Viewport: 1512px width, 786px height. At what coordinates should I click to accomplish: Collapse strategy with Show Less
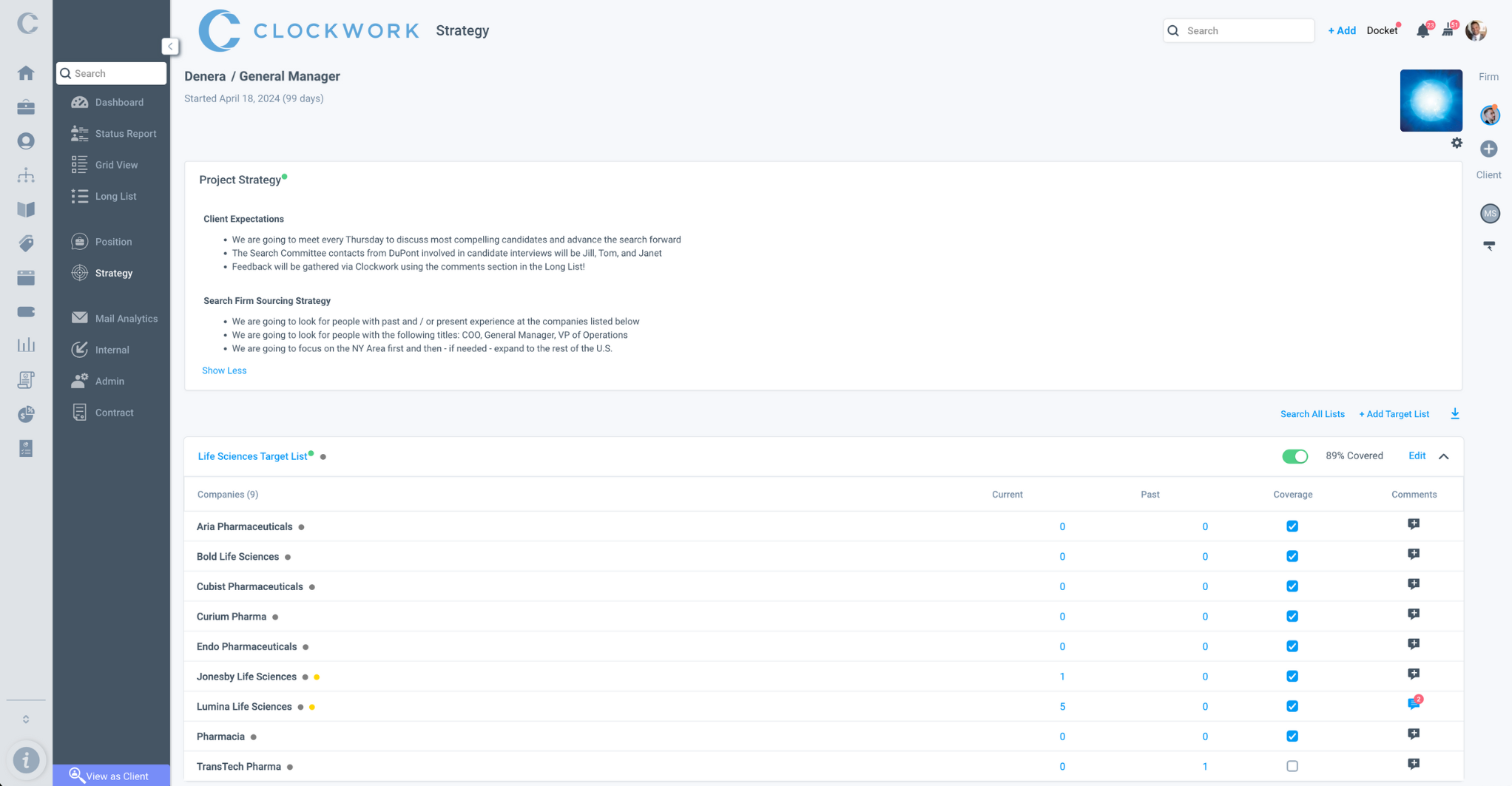click(224, 370)
